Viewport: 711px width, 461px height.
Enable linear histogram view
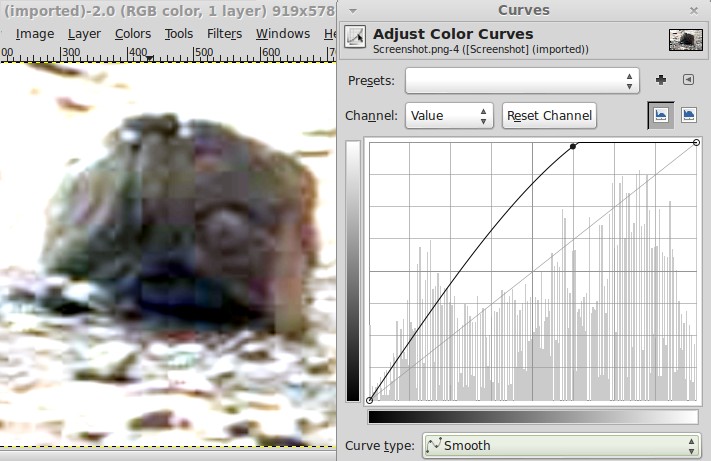pos(661,115)
